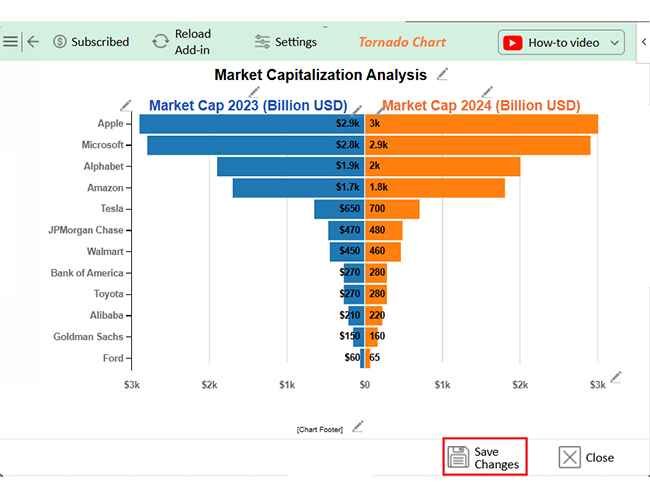Select Alphabet's orange 2k bar
The image size is (650, 498).
(442, 166)
